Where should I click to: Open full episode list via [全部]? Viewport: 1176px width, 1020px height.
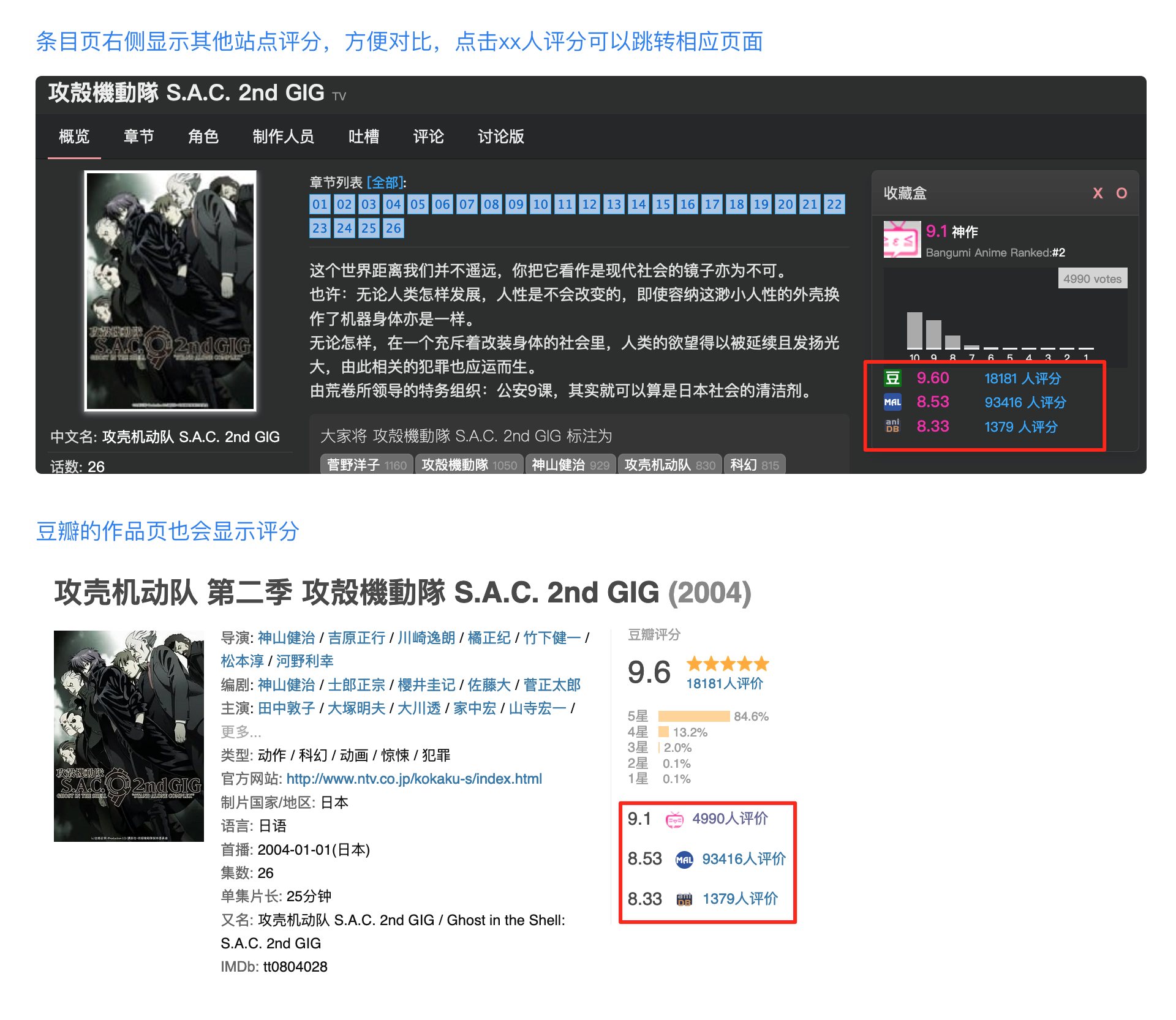[385, 182]
